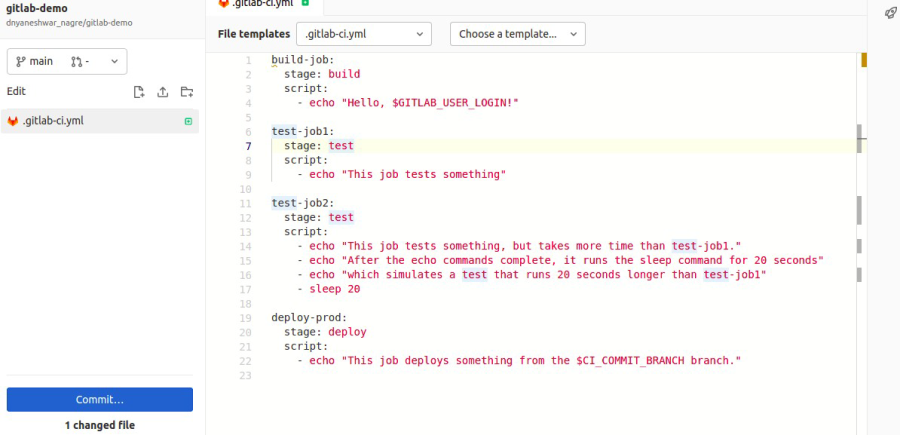Click the green changed indicator on the editor tab
900x435 pixels.
coord(305,3)
